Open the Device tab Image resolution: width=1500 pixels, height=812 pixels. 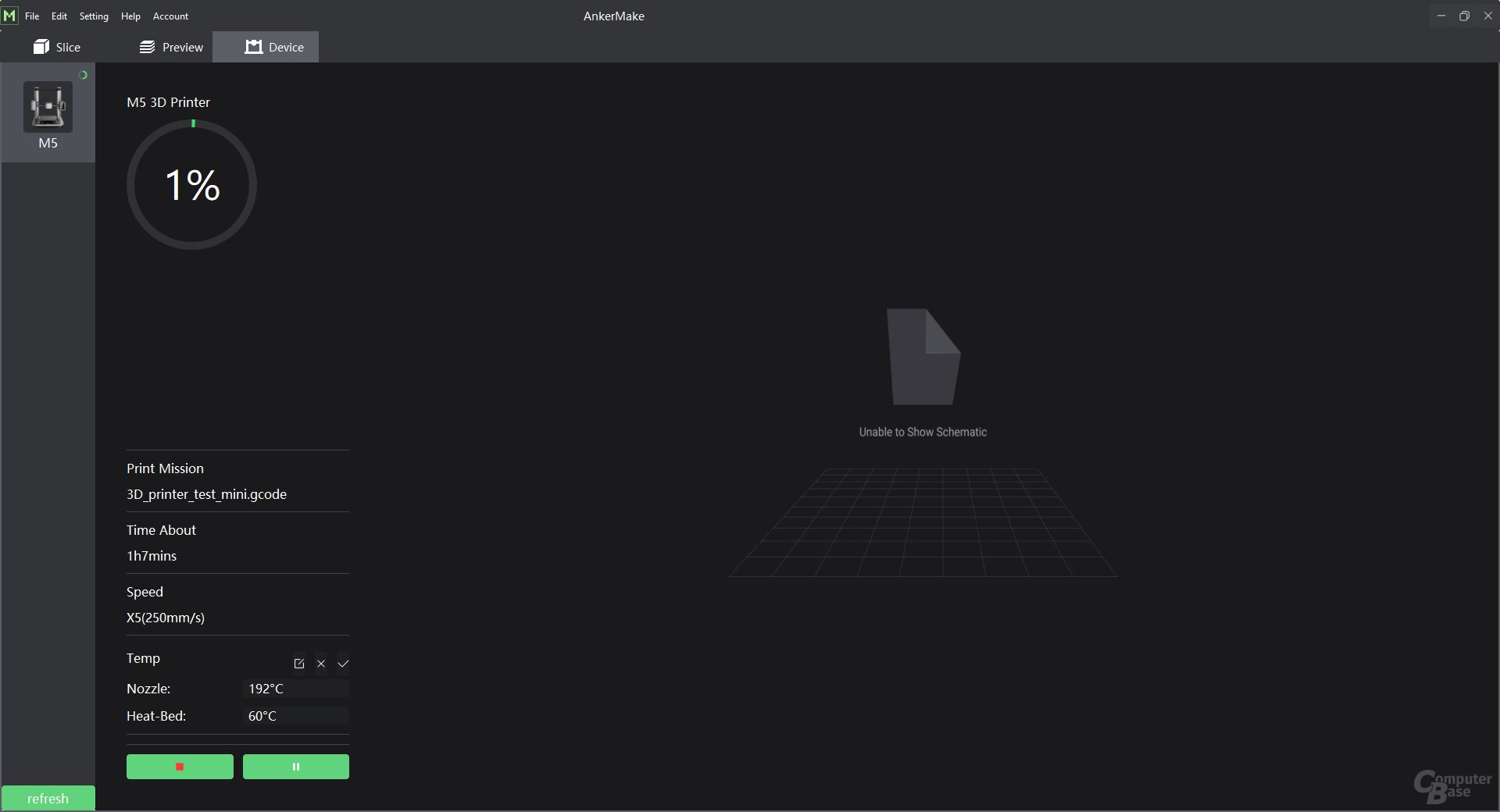274,47
